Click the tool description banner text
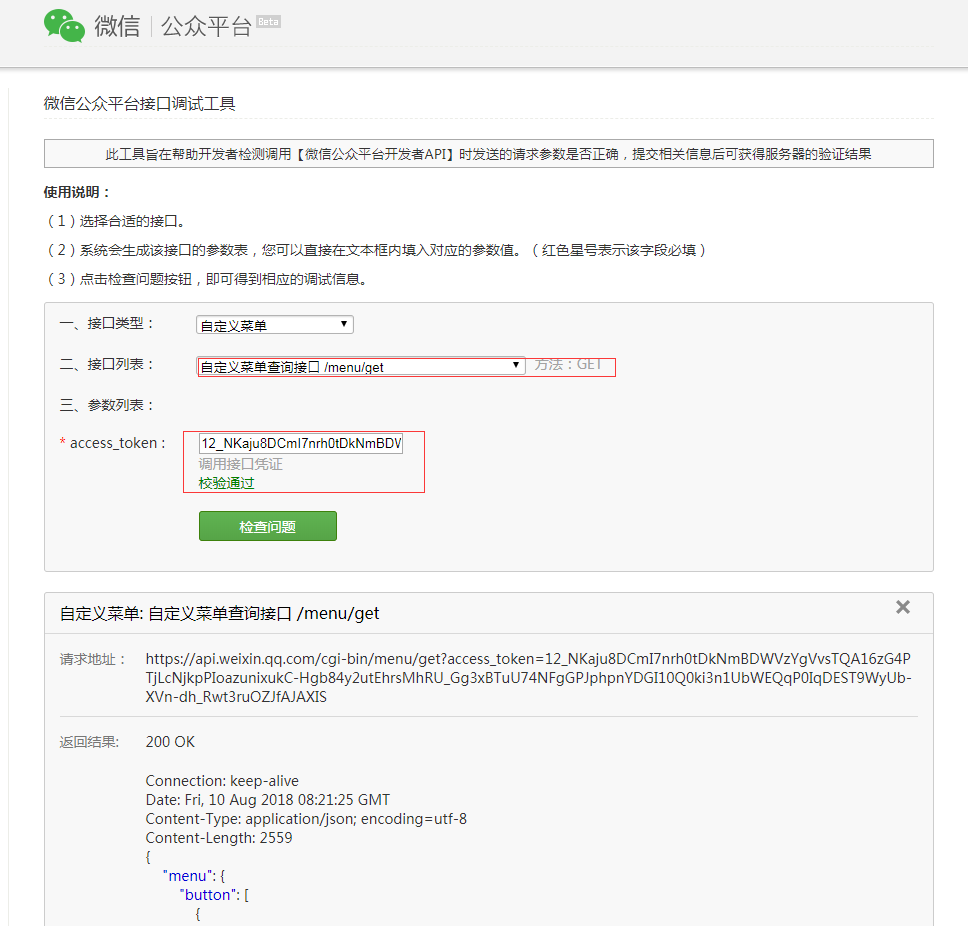This screenshot has width=968, height=926. click(488, 154)
